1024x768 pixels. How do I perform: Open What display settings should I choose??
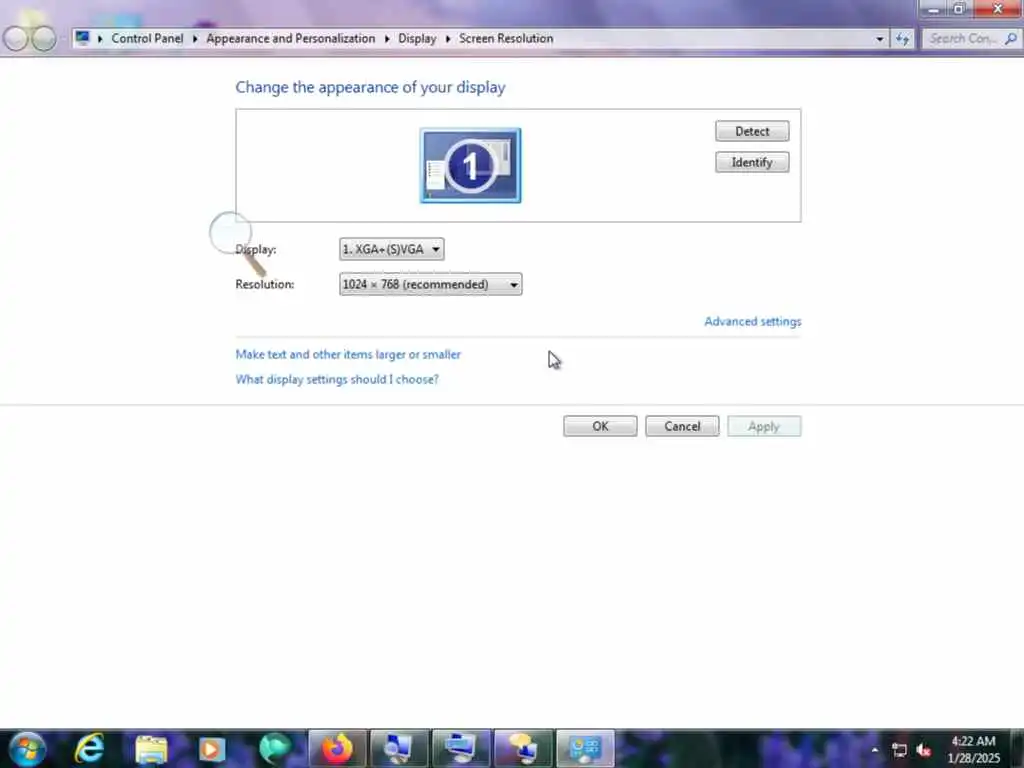pos(337,379)
